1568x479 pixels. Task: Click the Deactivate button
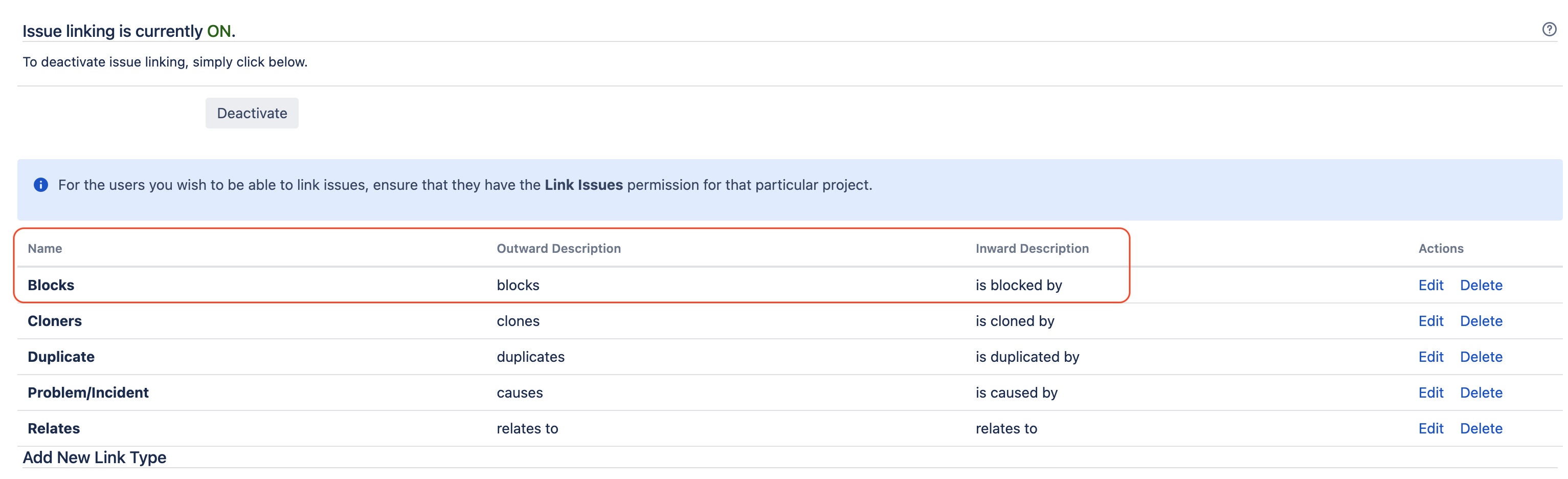[x=252, y=113]
